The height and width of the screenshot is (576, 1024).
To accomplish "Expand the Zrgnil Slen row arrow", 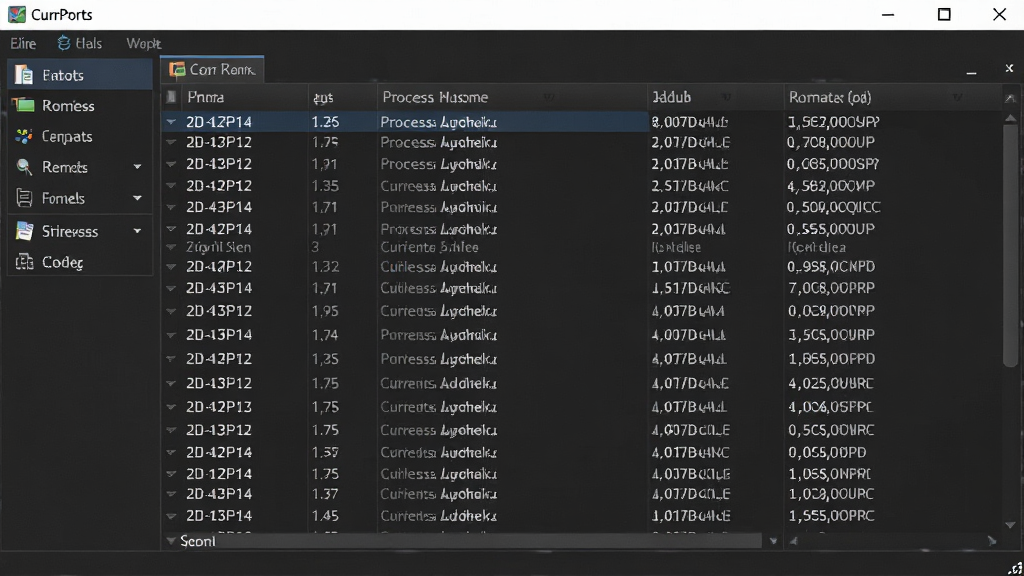I will pyautogui.click(x=171, y=248).
